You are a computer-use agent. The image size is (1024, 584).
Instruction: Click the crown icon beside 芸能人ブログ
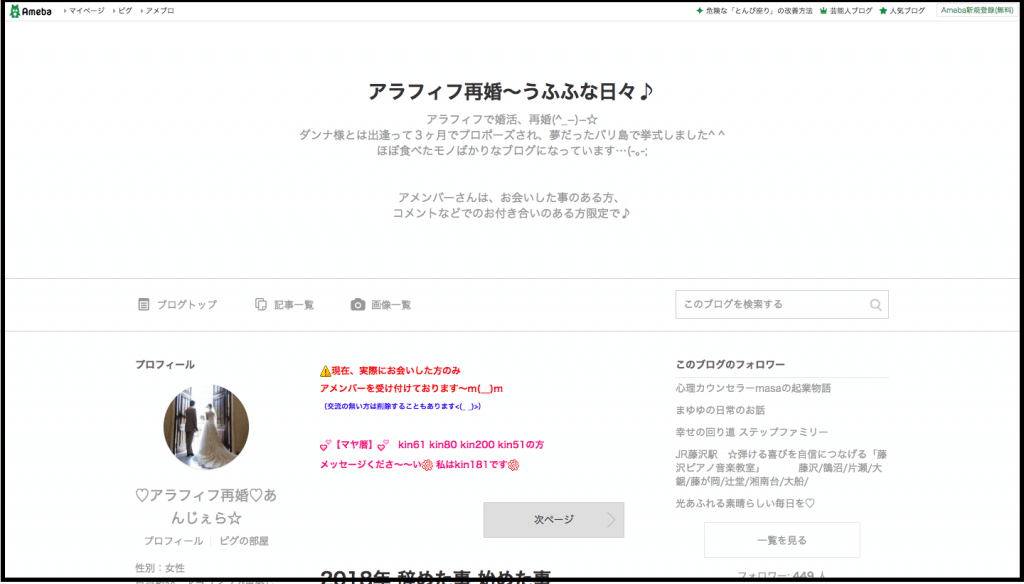click(823, 11)
